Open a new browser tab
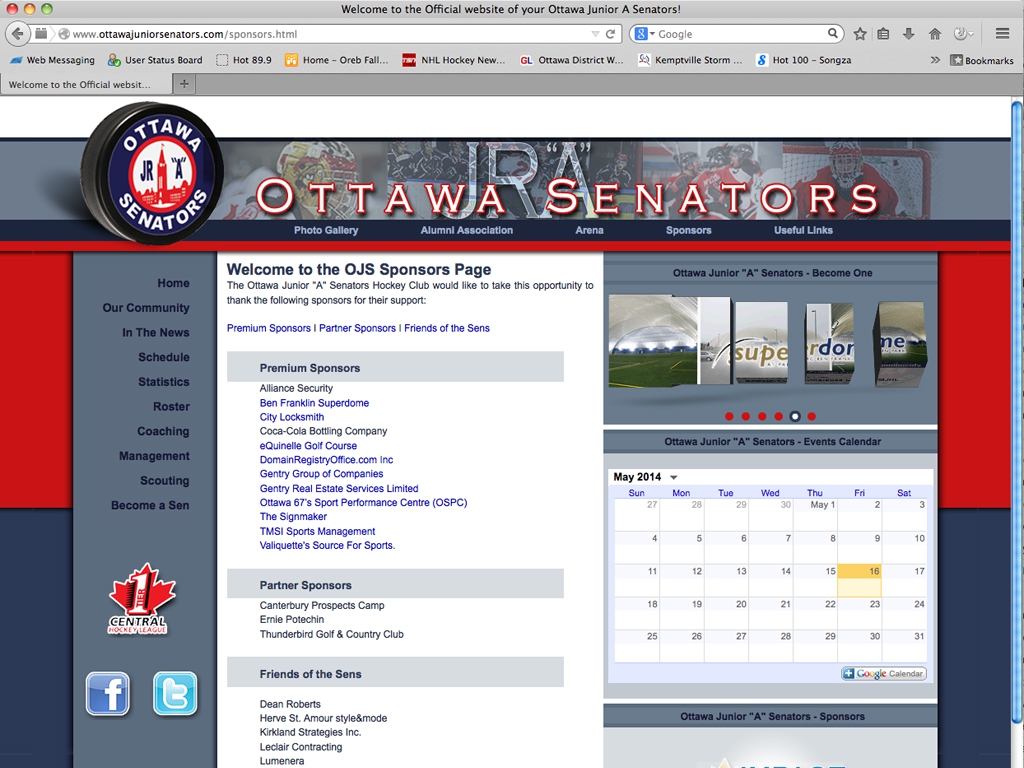Viewport: 1024px width, 768px height. point(184,84)
